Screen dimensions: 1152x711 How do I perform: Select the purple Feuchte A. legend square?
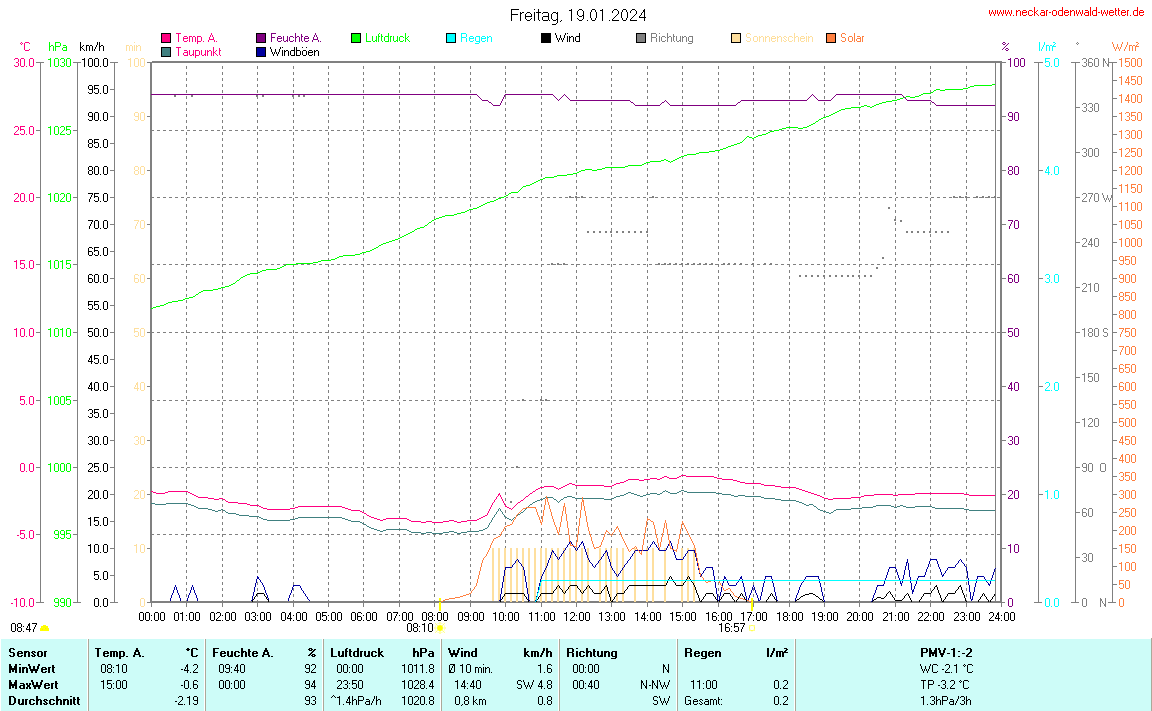click(261, 39)
